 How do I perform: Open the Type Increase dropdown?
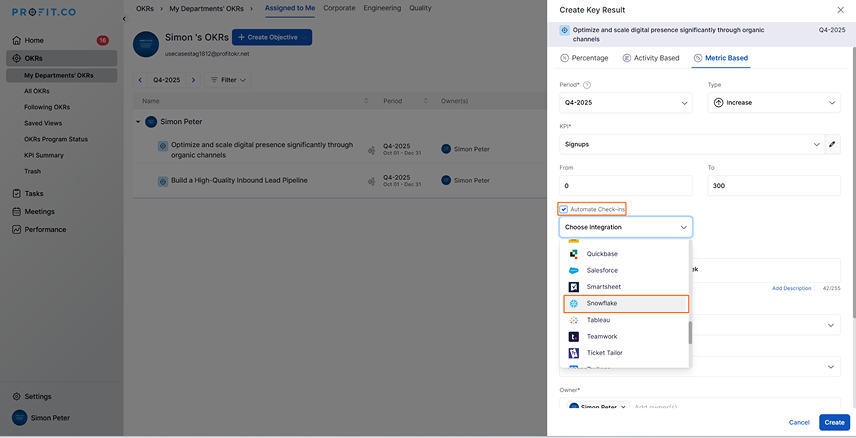click(x=774, y=103)
